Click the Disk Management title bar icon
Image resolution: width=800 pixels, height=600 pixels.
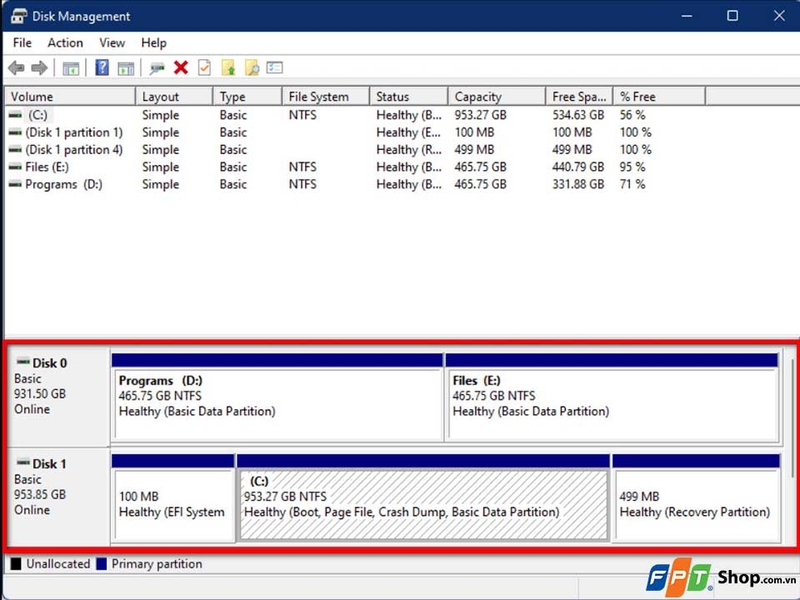pyautogui.click(x=18, y=16)
